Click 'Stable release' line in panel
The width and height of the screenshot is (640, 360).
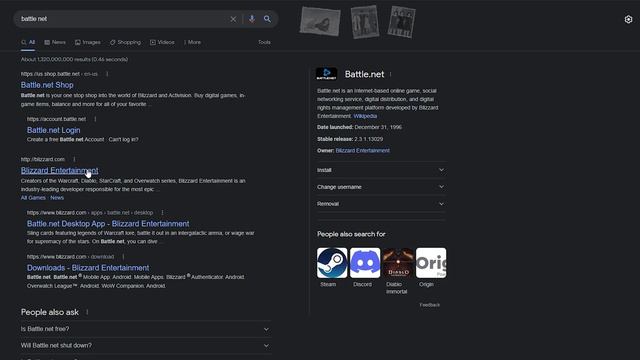[x=350, y=139]
